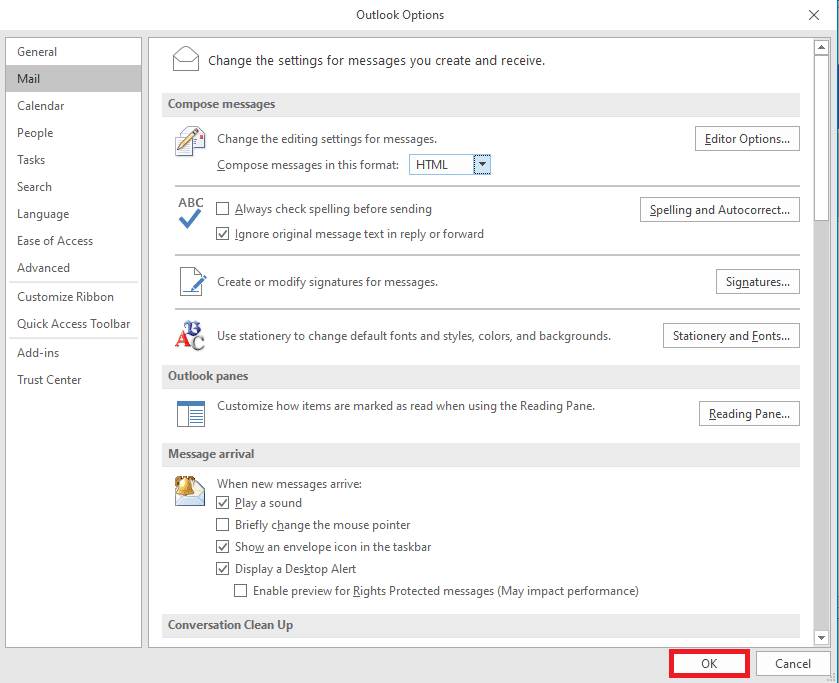
Task: Open Language options
Action: [x=73, y=214]
